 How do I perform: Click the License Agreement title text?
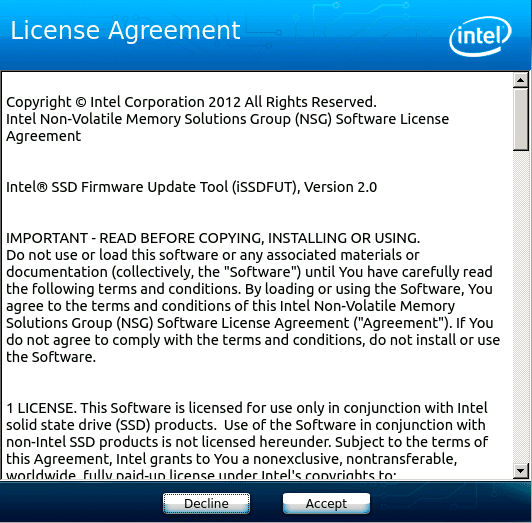click(126, 31)
